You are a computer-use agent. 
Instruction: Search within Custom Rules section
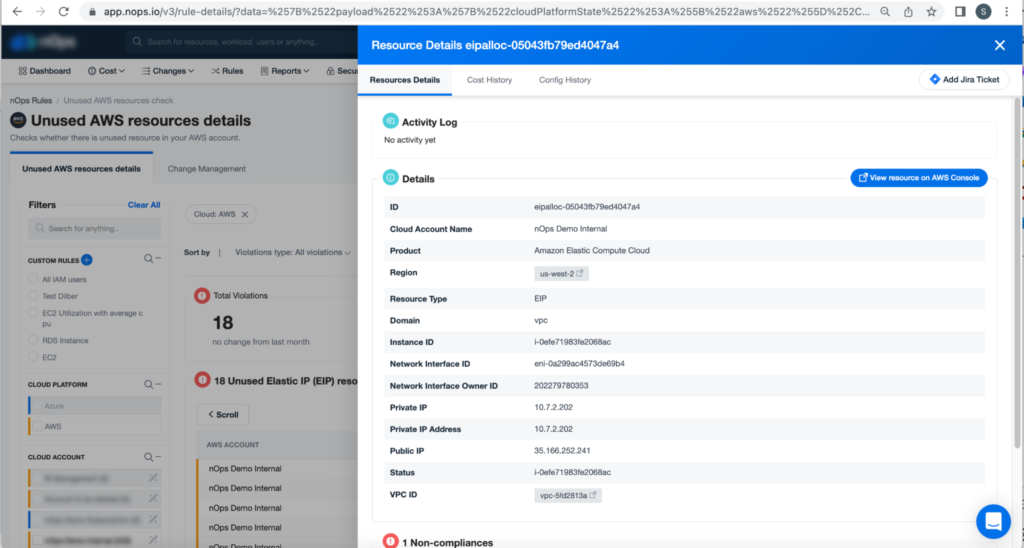coord(149,259)
